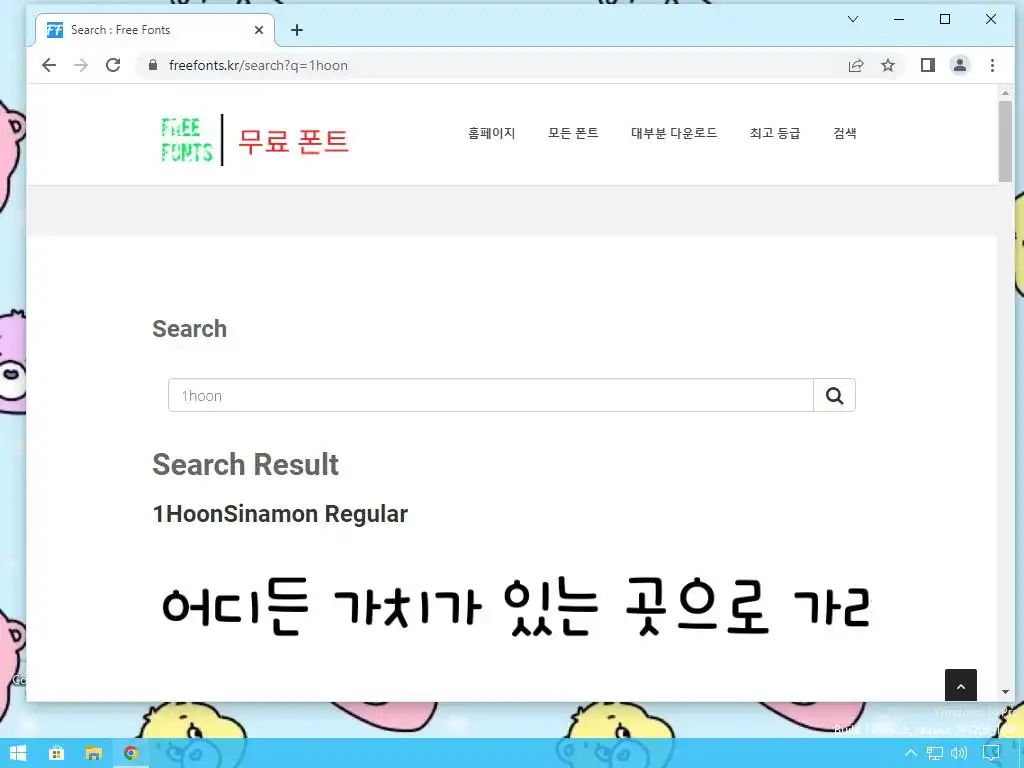Viewport: 1024px width, 768px height.
Task: Open 대부분 다운로드 nav link
Action: 674,133
